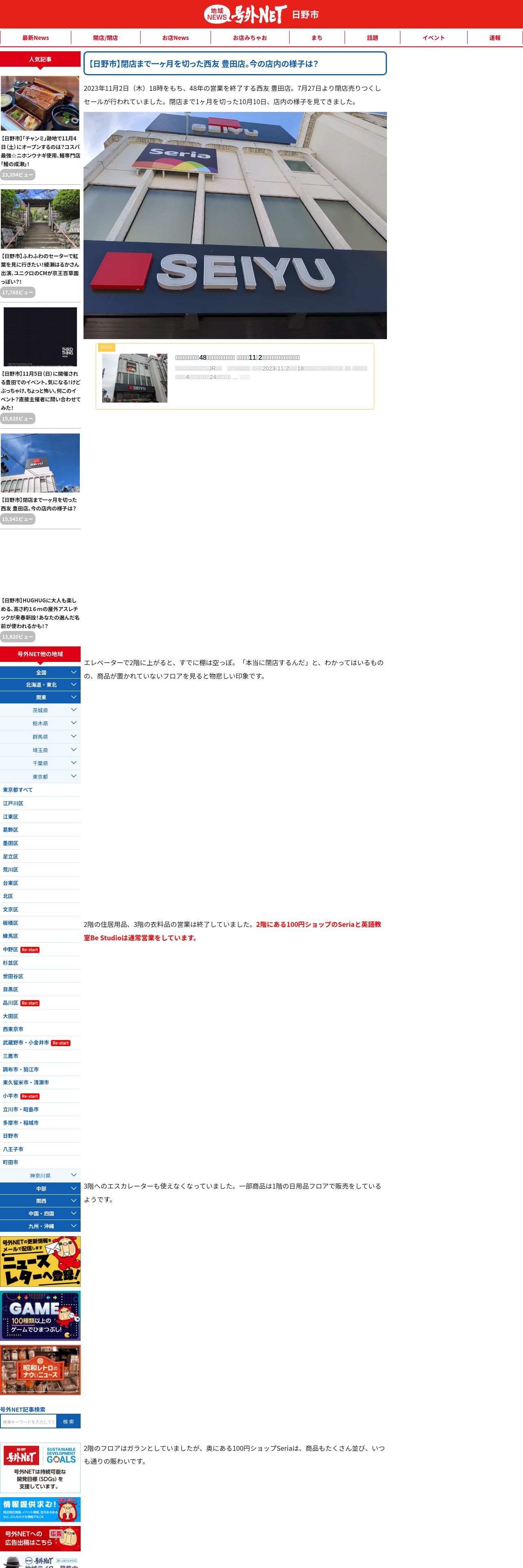Expand the 神奈川県 prefecture row
This screenshot has height=1568, width=523.
pyautogui.click(x=40, y=1176)
